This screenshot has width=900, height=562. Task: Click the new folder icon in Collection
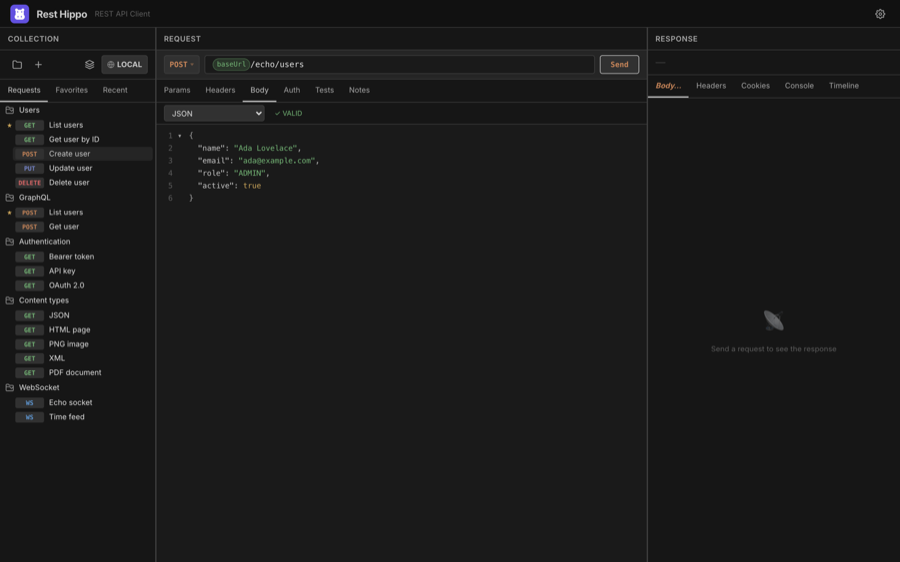(x=17, y=64)
